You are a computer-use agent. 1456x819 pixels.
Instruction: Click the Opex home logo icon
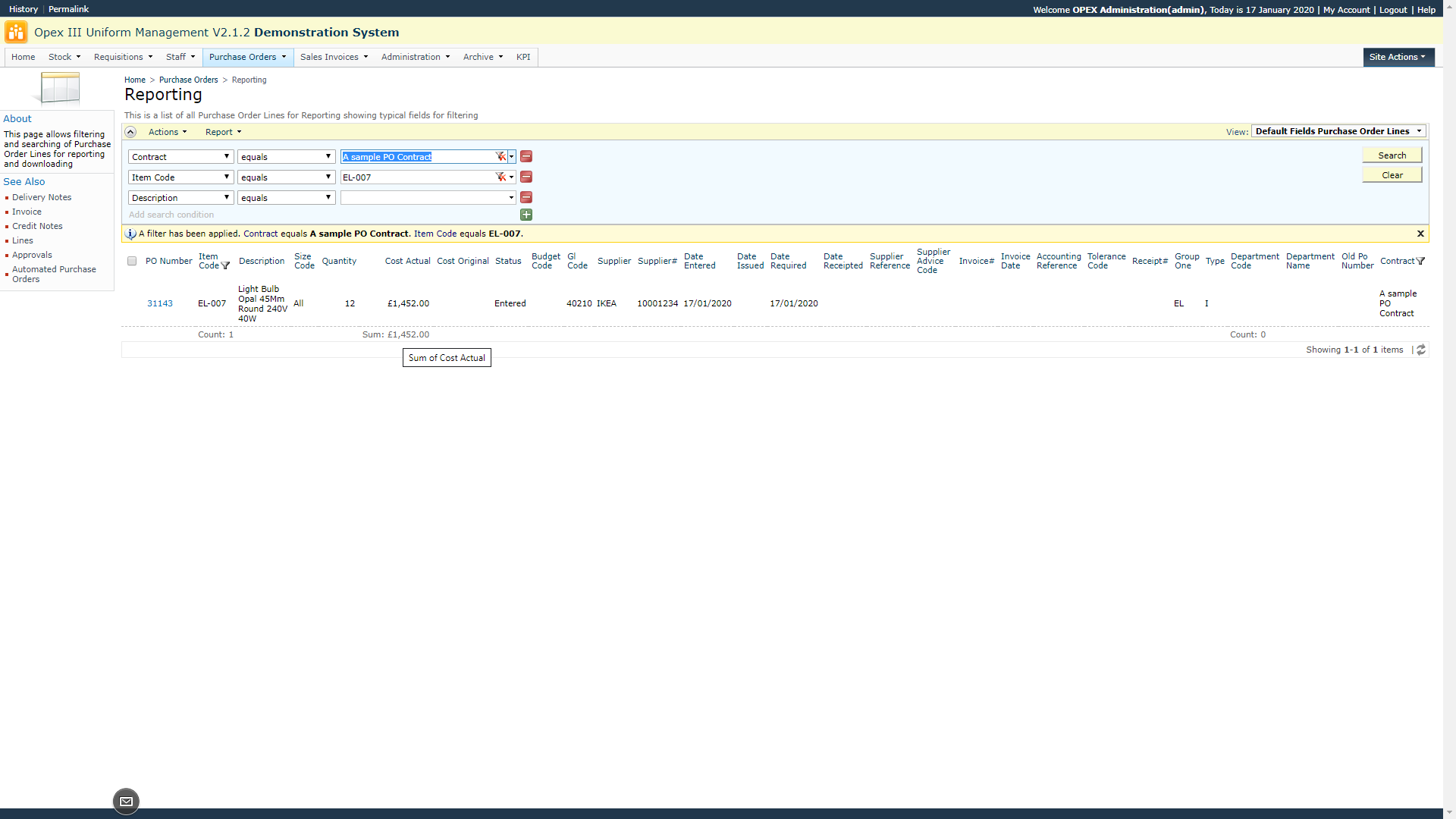16,33
